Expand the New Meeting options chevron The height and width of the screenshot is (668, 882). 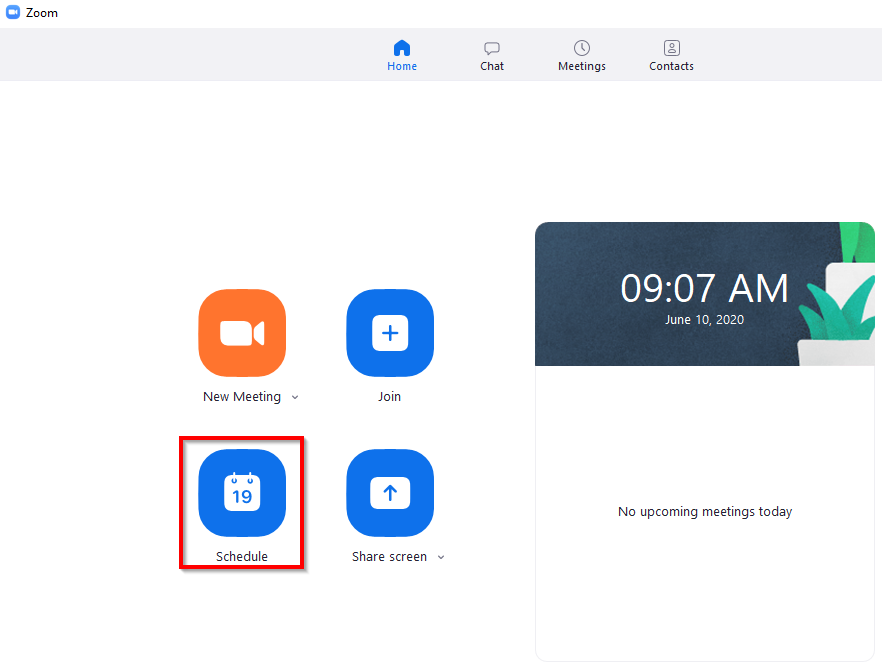295,398
